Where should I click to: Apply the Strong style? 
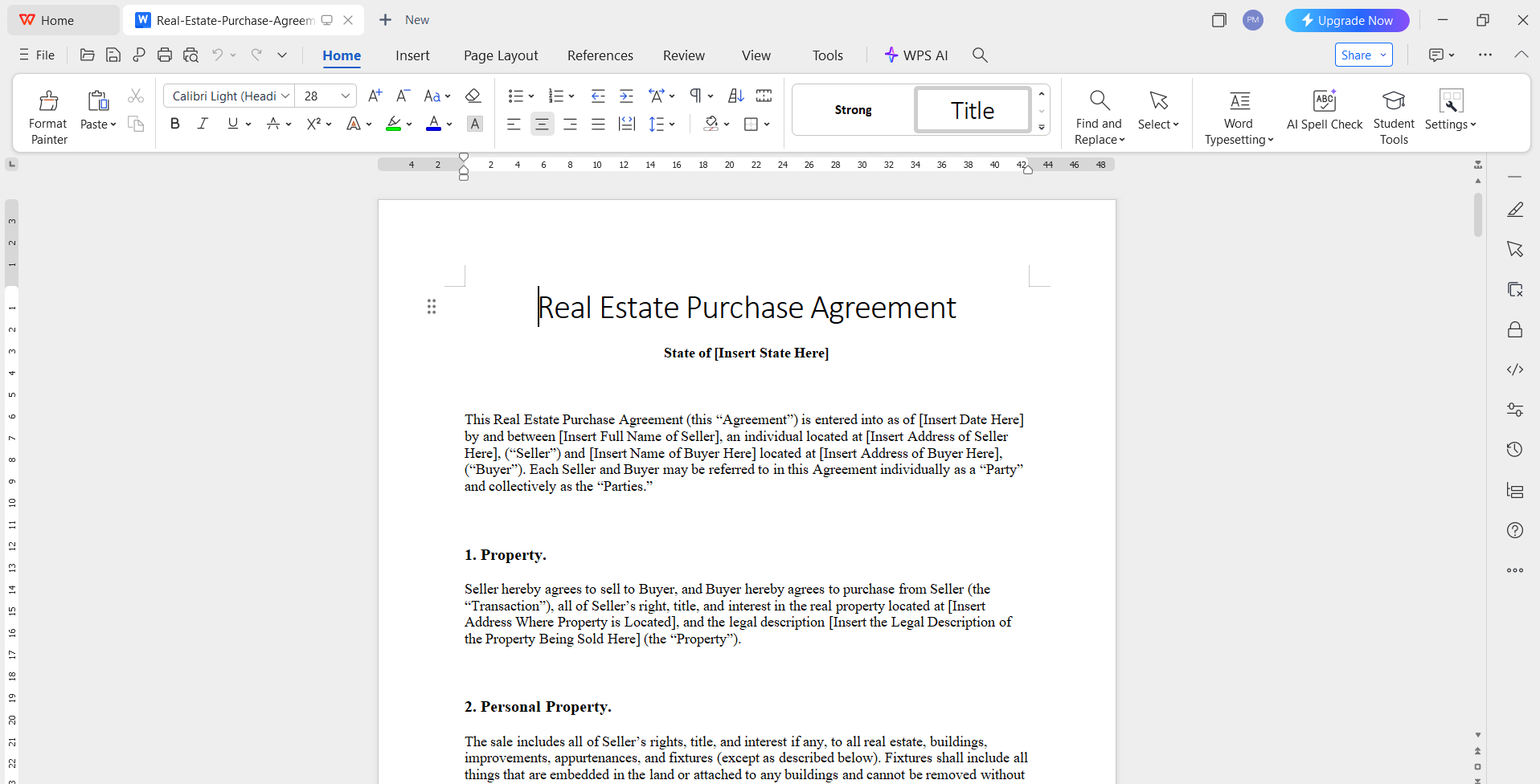click(x=853, y=110)
